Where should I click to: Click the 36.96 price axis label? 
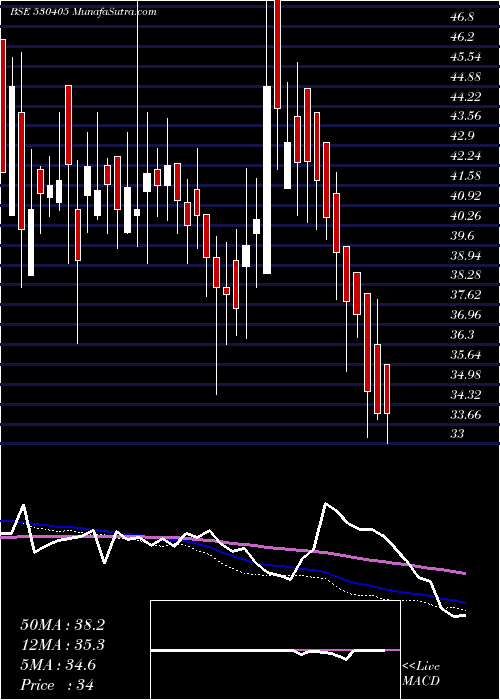(x=466, y=315)
